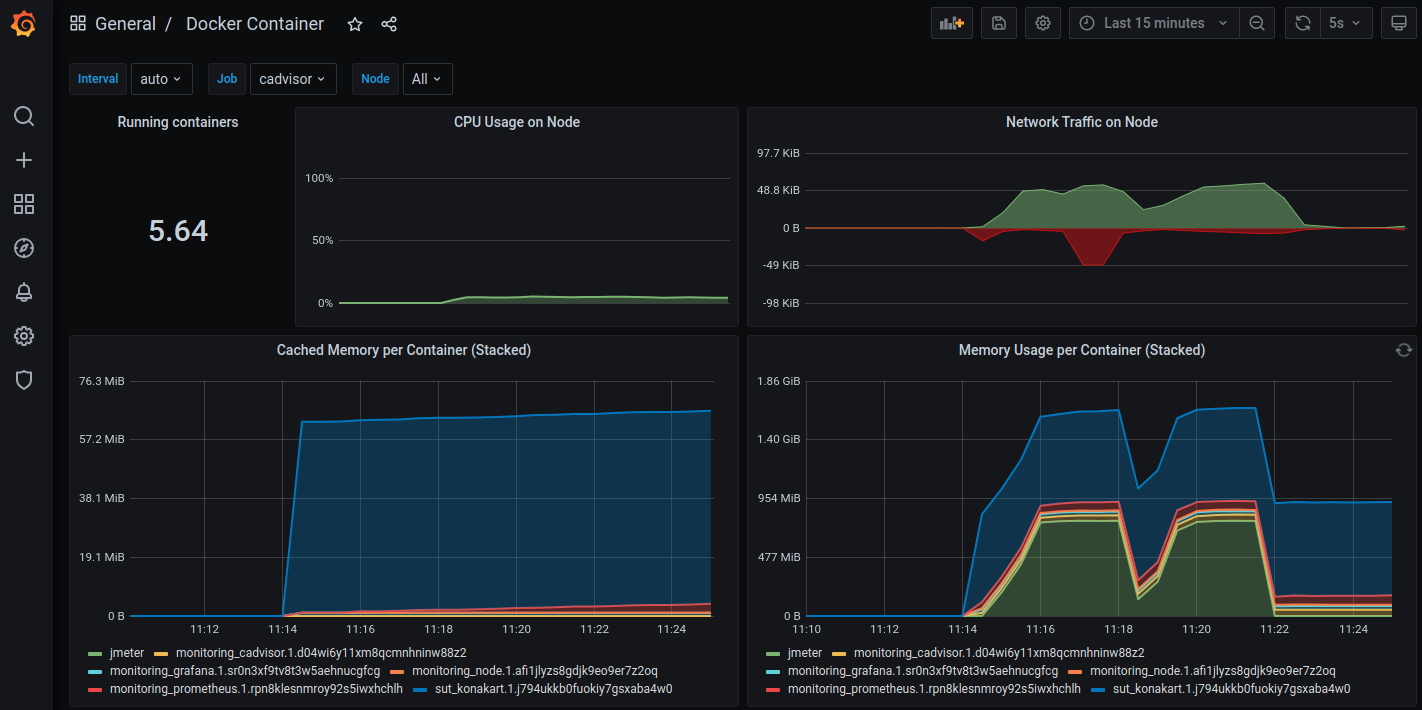1422x710 pixels.
Task: Open the CPU Usage on Node panel title menu
Action: pos(516,122)
